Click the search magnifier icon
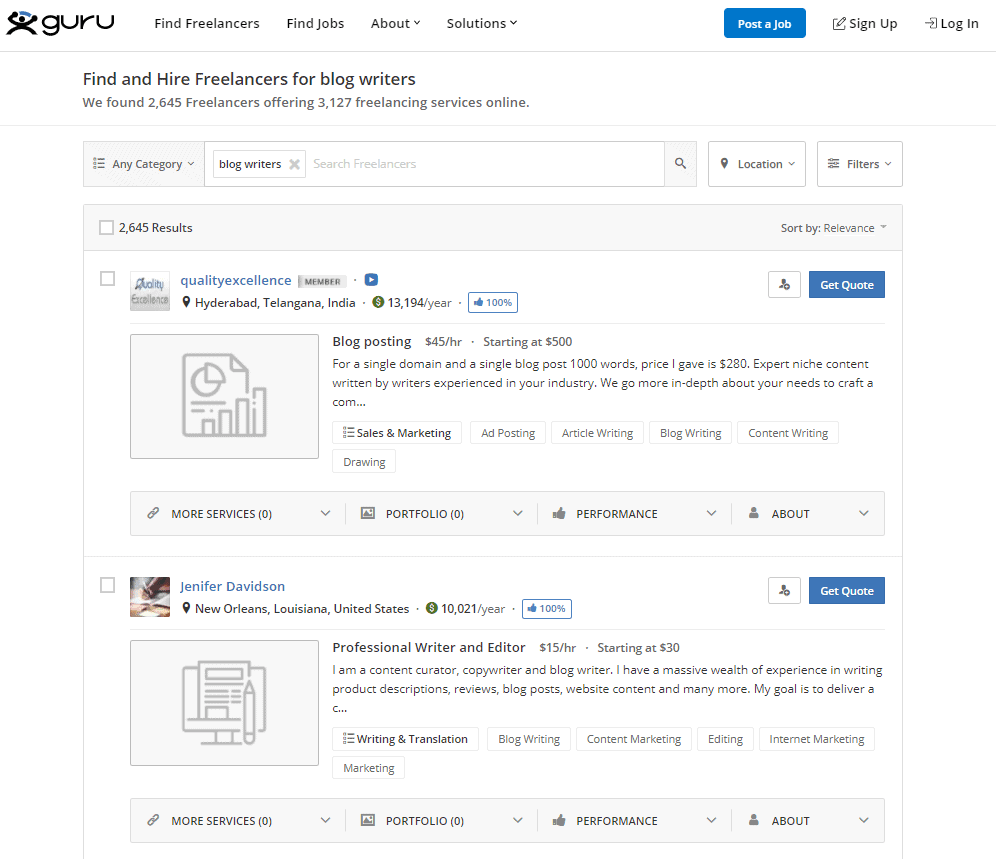Image resolution: width=996 pixels, height=859 pixels. (x=680, y=163)
